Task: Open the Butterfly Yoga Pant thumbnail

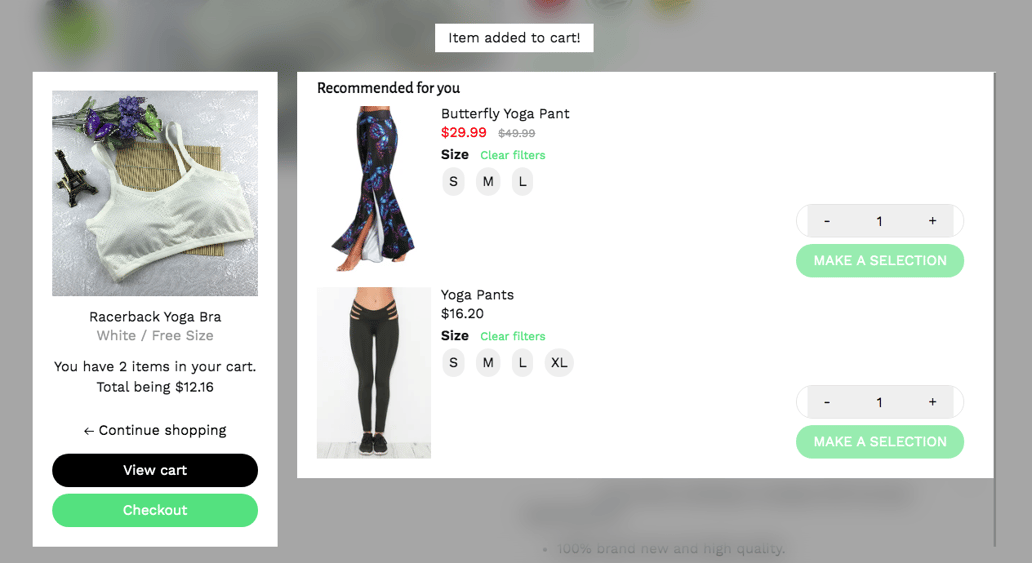Action: (374, 188)
